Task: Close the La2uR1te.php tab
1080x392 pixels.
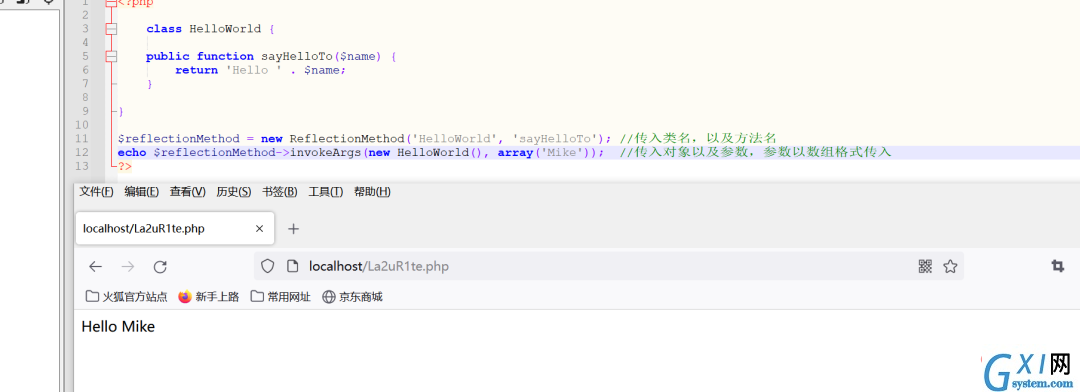Action: pyautogui.click(x=260, y=229)
